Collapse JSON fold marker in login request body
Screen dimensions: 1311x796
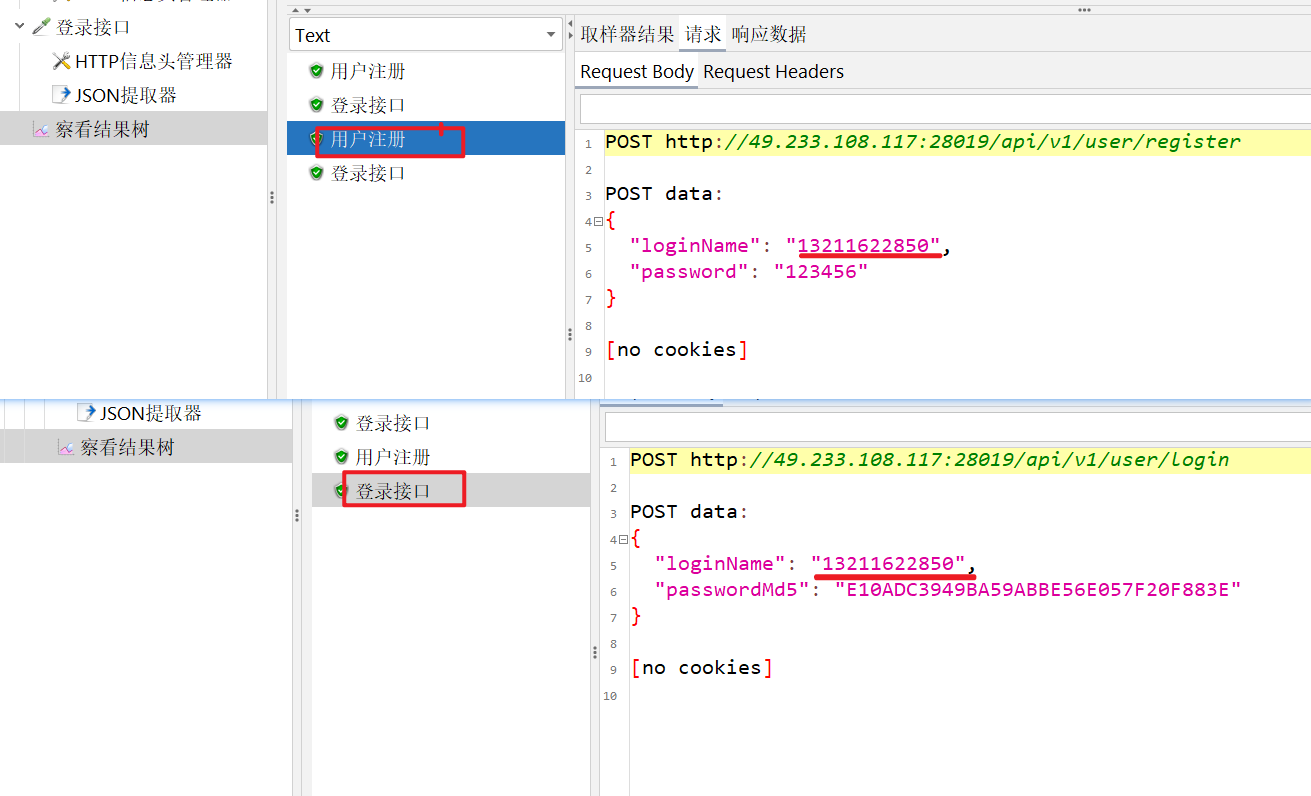(x=623, y=539)
